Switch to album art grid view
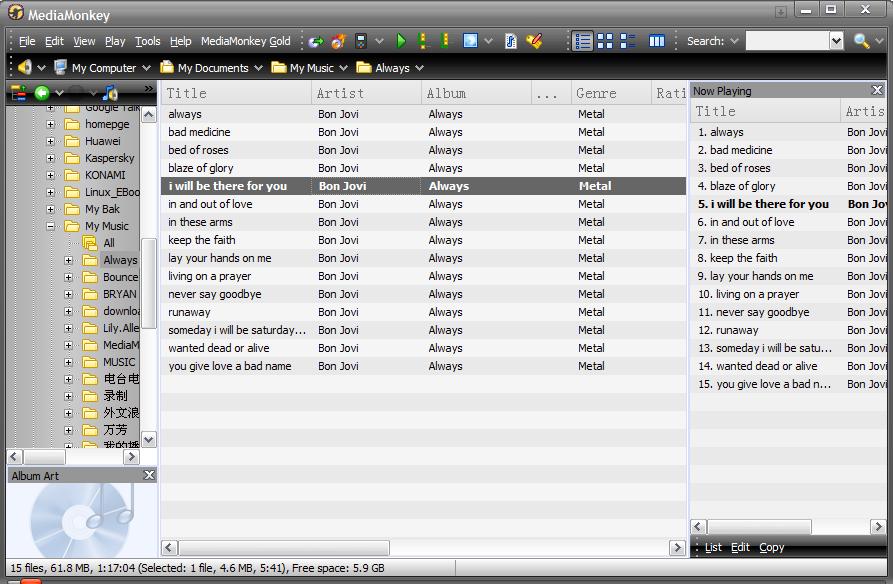The width and height of the screenshot is (893, 584). (x=605, y=41)
